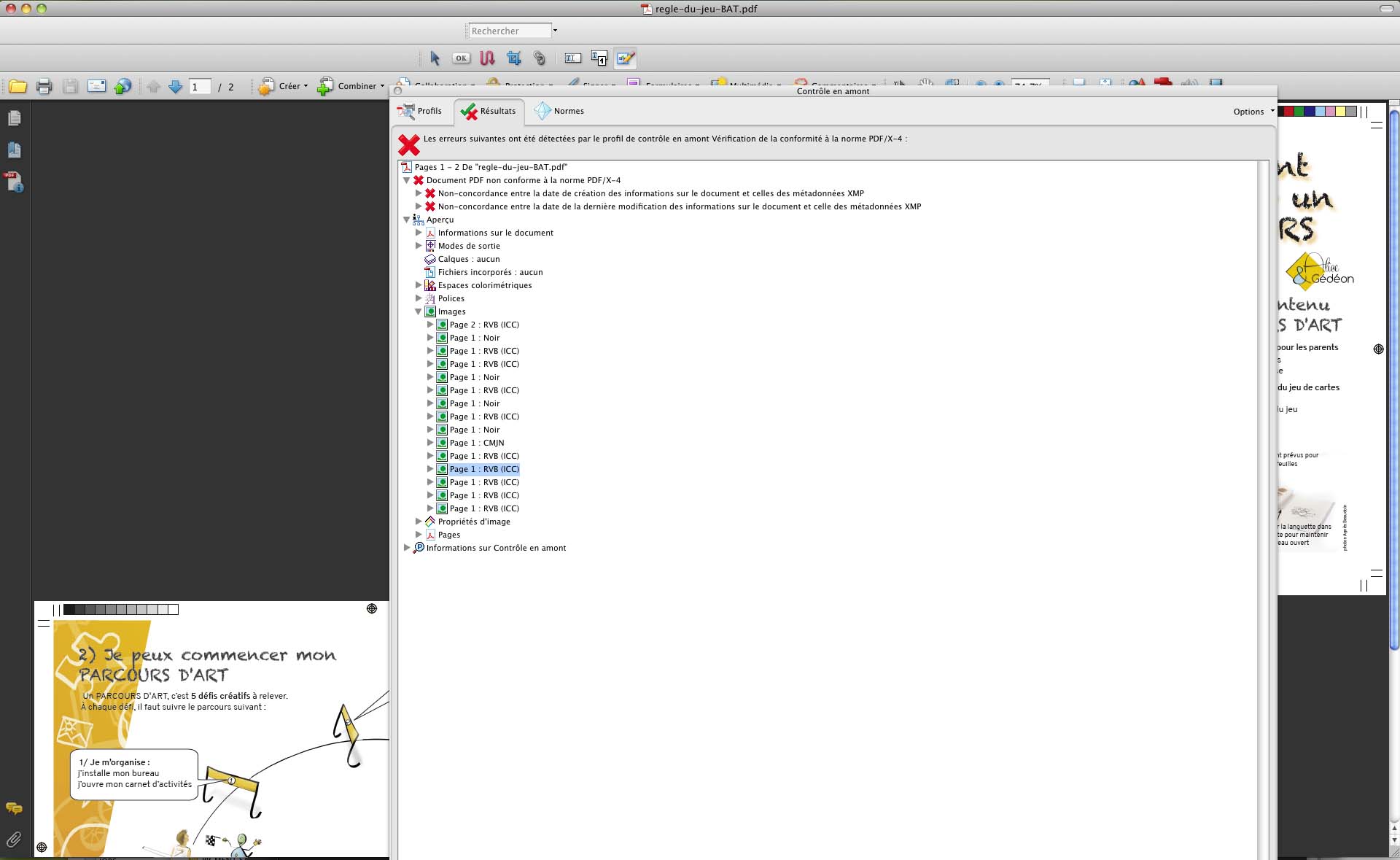Select the Page 1 : CMJN image entry

(x=476, y=443)
